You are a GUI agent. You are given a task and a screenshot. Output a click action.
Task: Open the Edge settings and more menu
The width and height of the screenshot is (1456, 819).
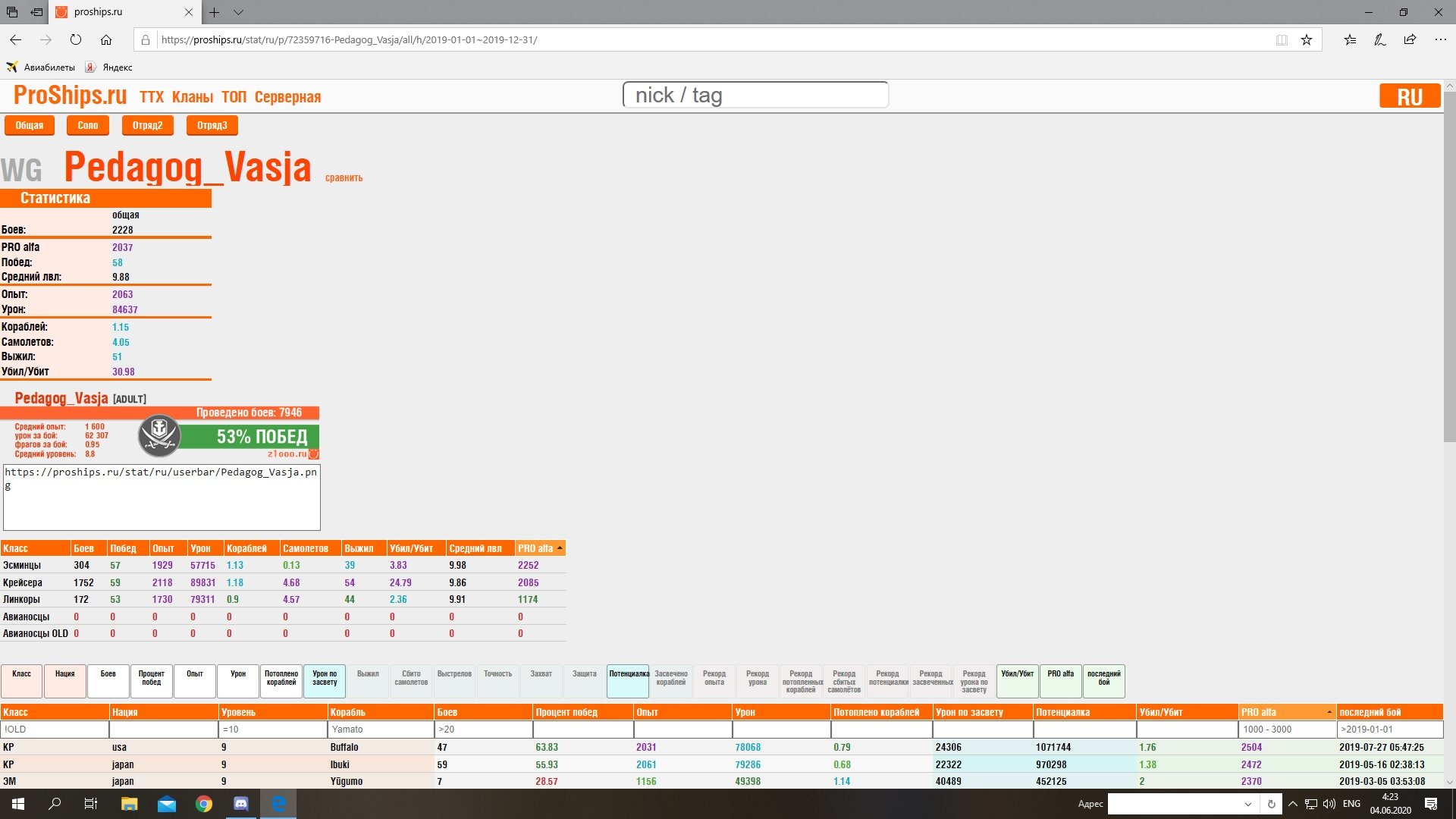[1440, 39]
